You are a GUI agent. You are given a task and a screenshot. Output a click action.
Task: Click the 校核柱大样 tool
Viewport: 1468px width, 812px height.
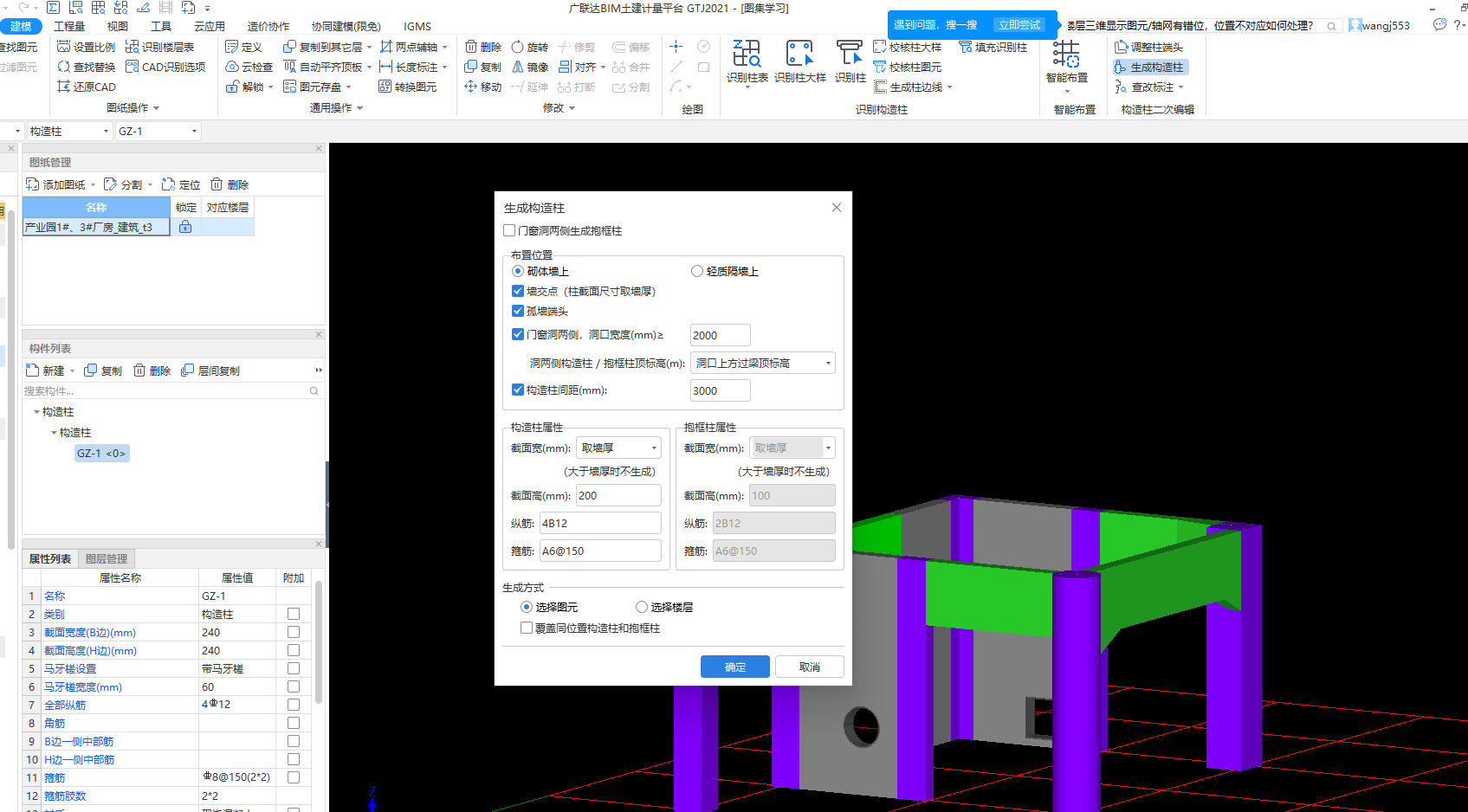point(907,48)
